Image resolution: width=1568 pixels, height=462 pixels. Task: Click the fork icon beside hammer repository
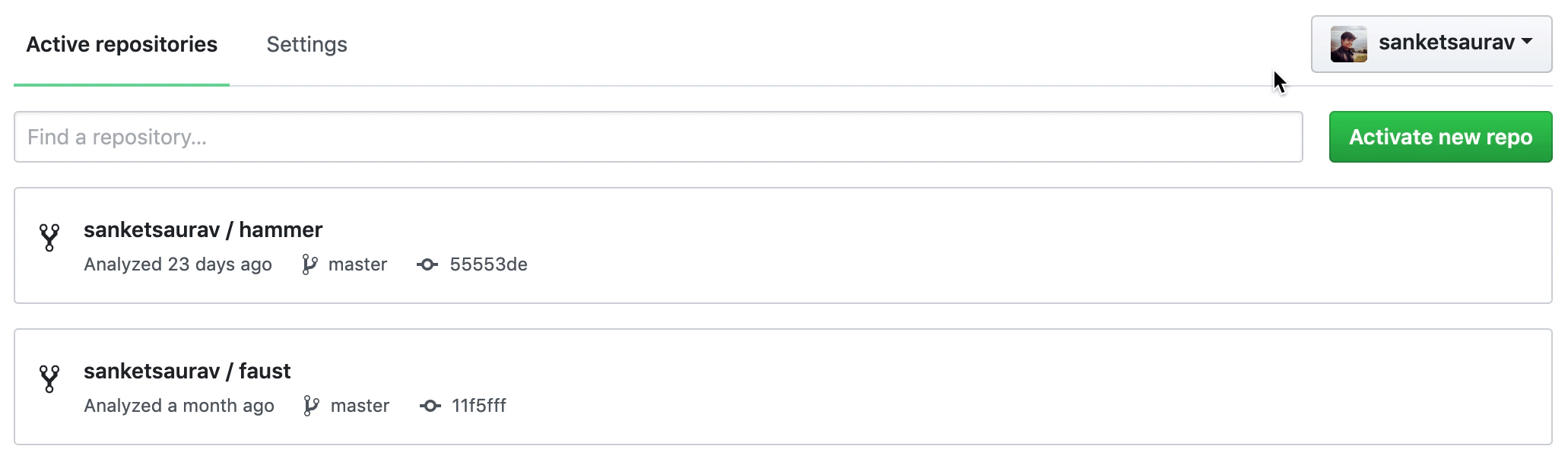click(x=49, y=237)
